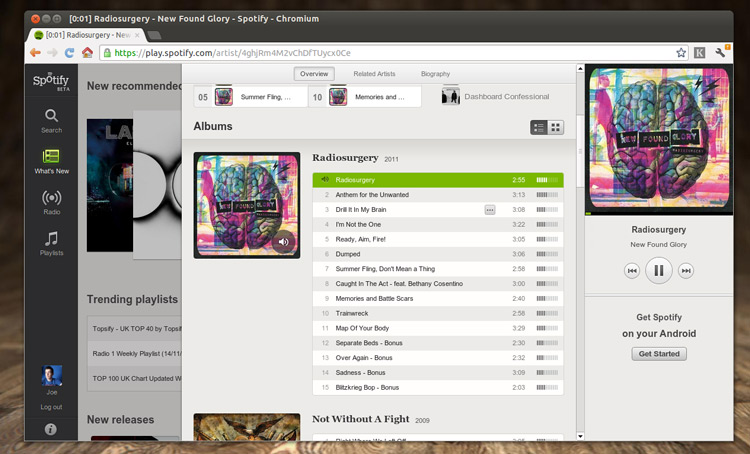Open Playlists music note icon

[51, 238]
